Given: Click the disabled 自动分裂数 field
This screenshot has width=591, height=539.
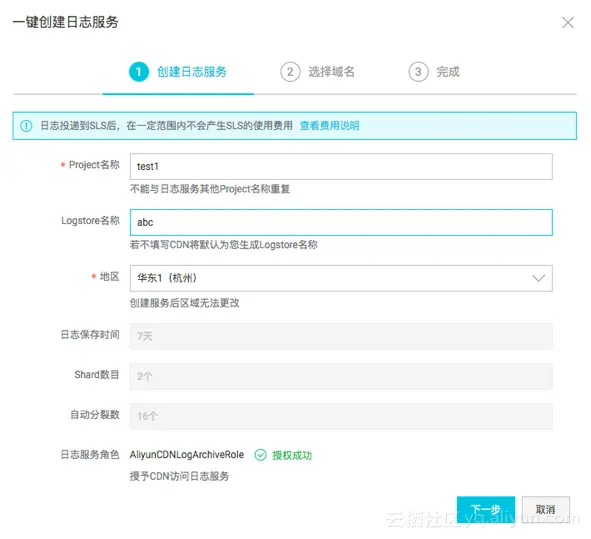Looking at the screenshot, I should pyautogui.click(x=341, y=416).
